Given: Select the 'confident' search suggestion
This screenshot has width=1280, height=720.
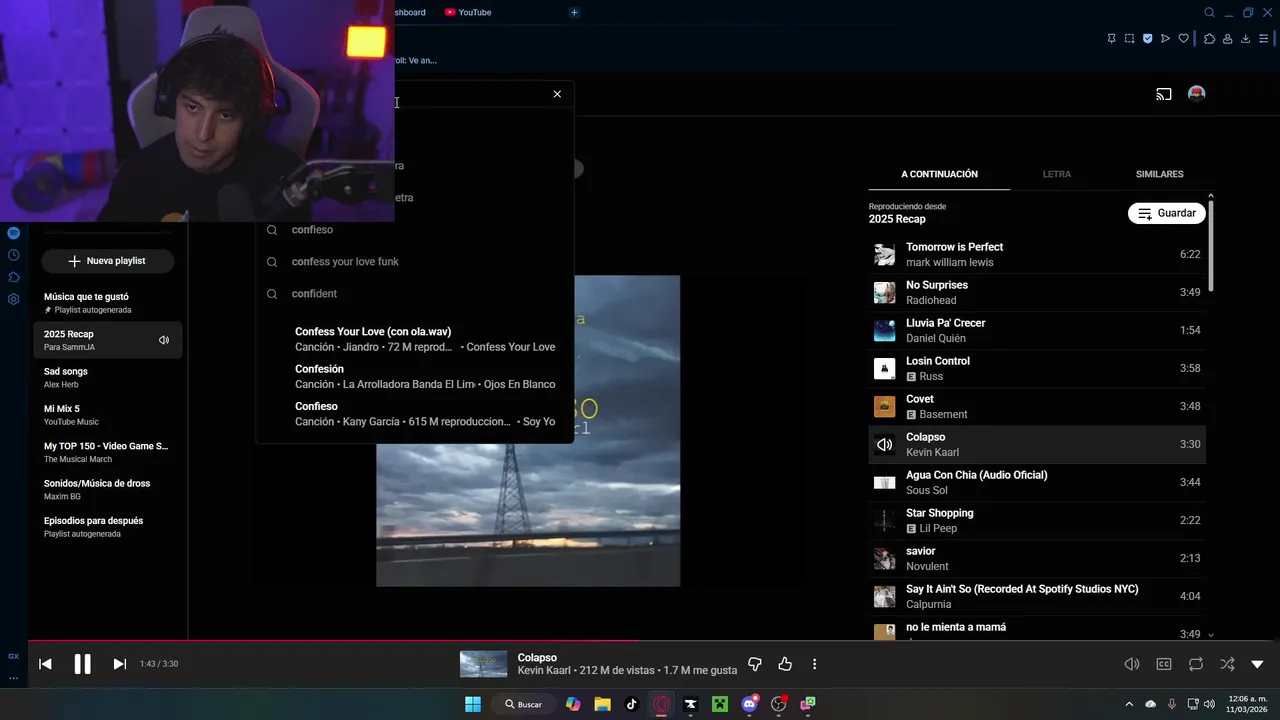Looking at the screenshot, I should 414,294.
